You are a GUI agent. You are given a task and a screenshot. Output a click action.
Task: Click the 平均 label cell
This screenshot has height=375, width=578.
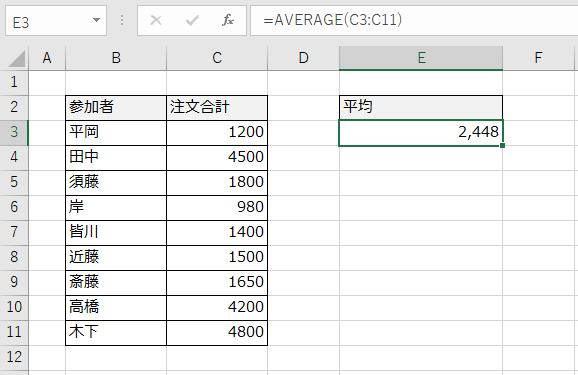pyautogui.click(x=421, y=107)
